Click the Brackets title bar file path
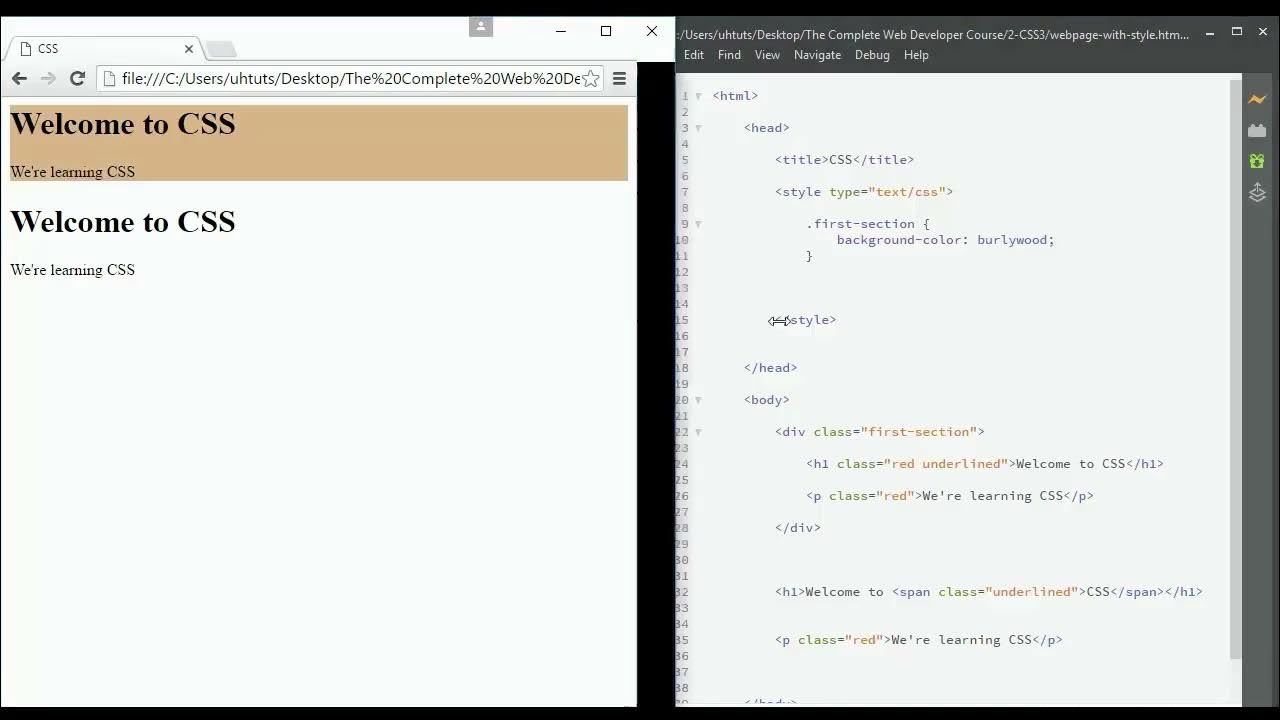The width and height of the screenshot is (1280, 720). [933, 34]
